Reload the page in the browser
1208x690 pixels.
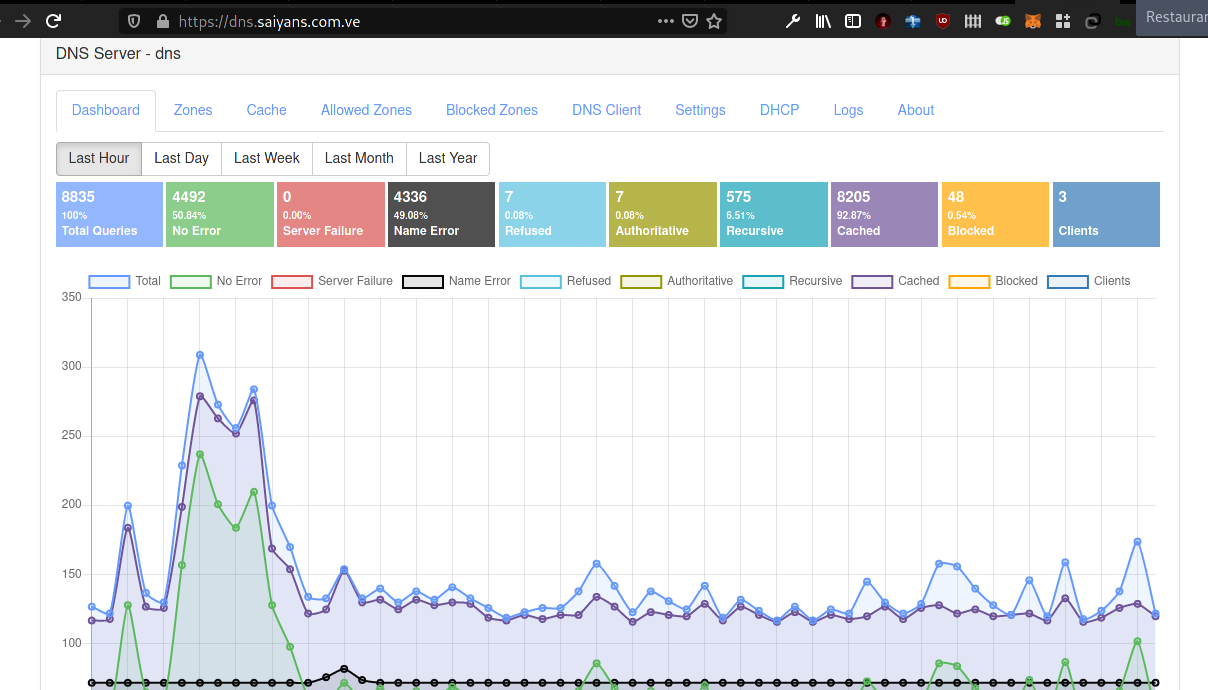click(54, 20)
